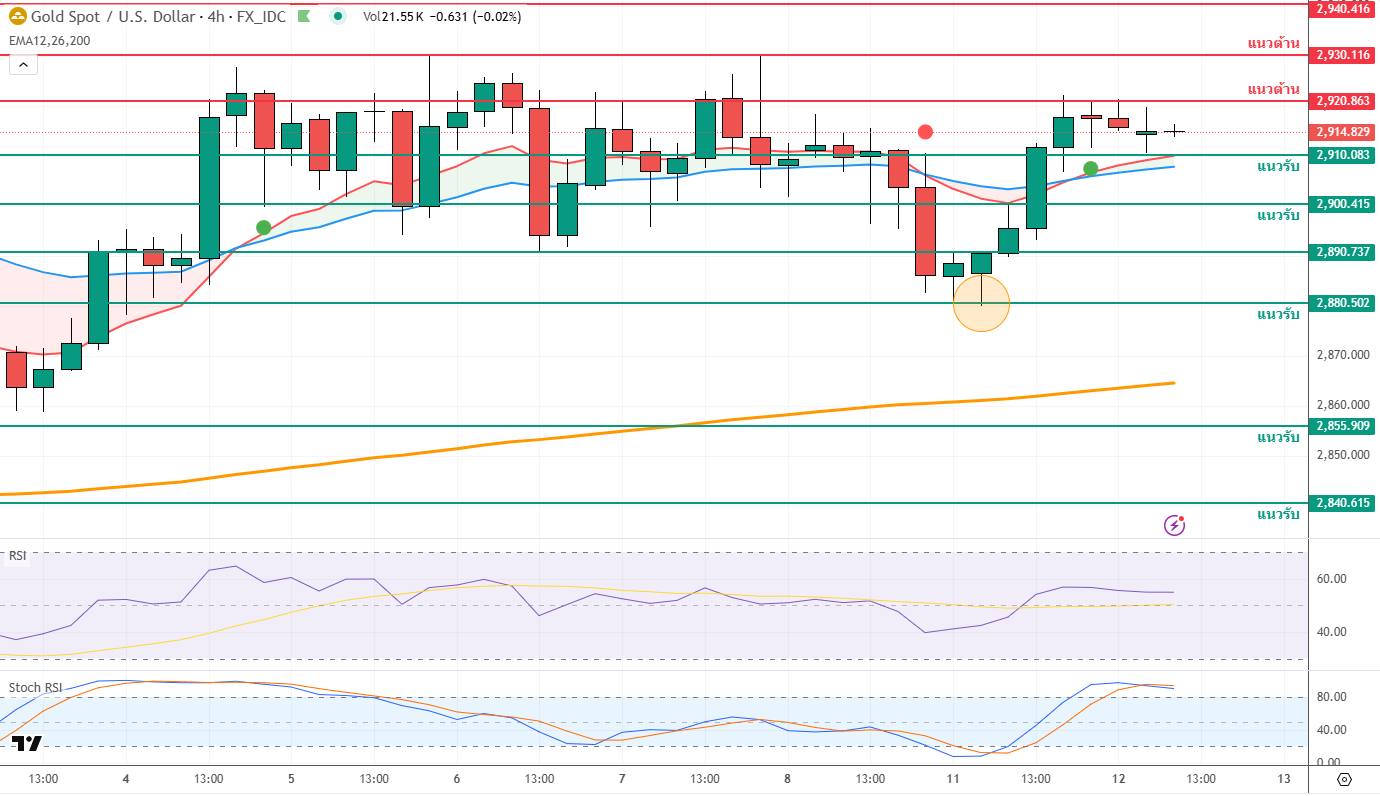Screen dimensions: 1380x796
Task: Click the Stoch RSI 80.00 axis value
Action: tap(1331, 697)
